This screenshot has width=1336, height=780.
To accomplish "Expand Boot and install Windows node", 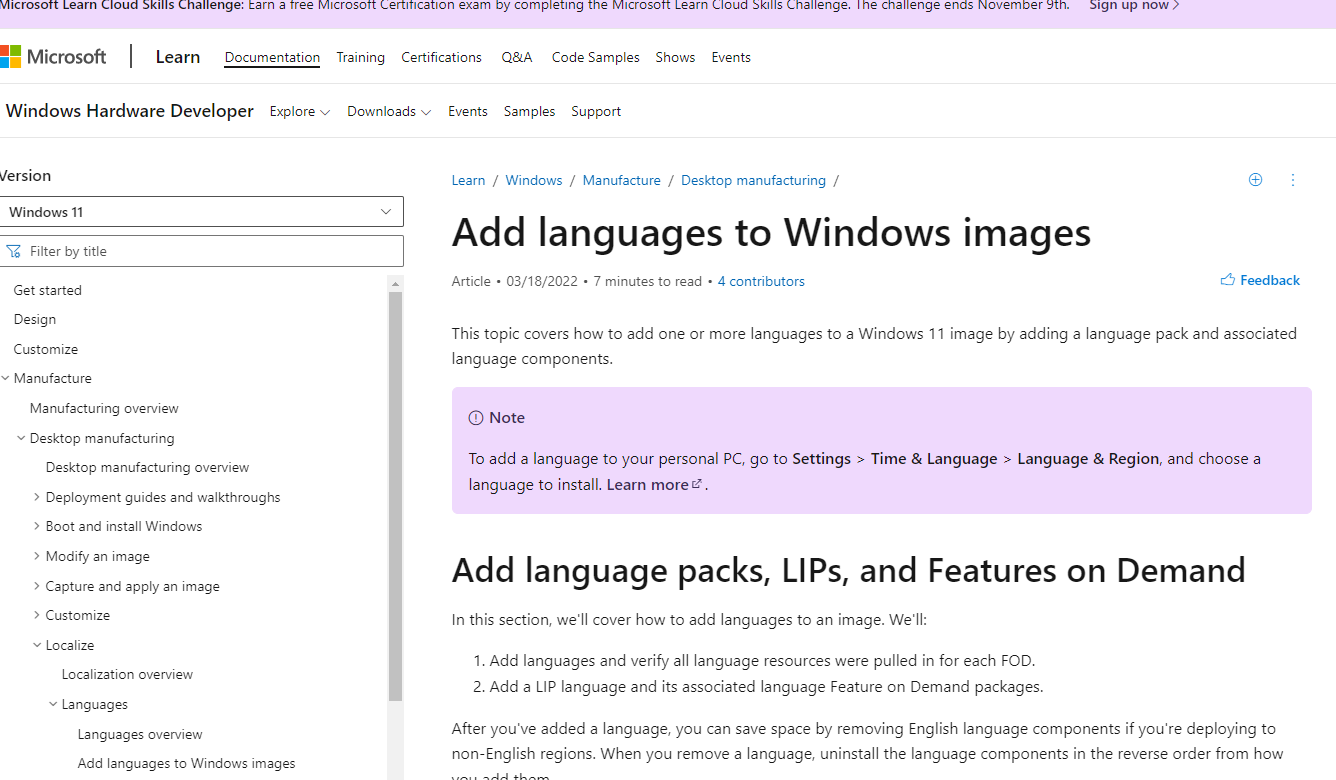I will click(37, 526).
